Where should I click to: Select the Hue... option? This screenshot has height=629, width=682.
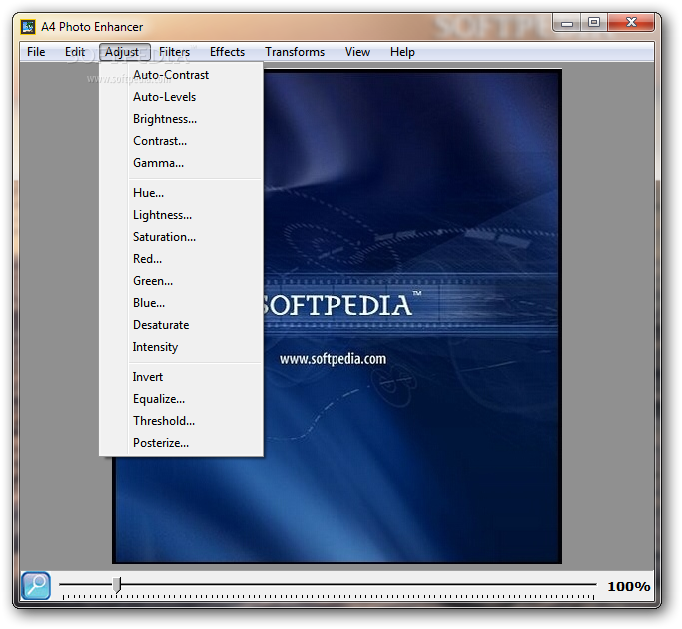(182, 193)
